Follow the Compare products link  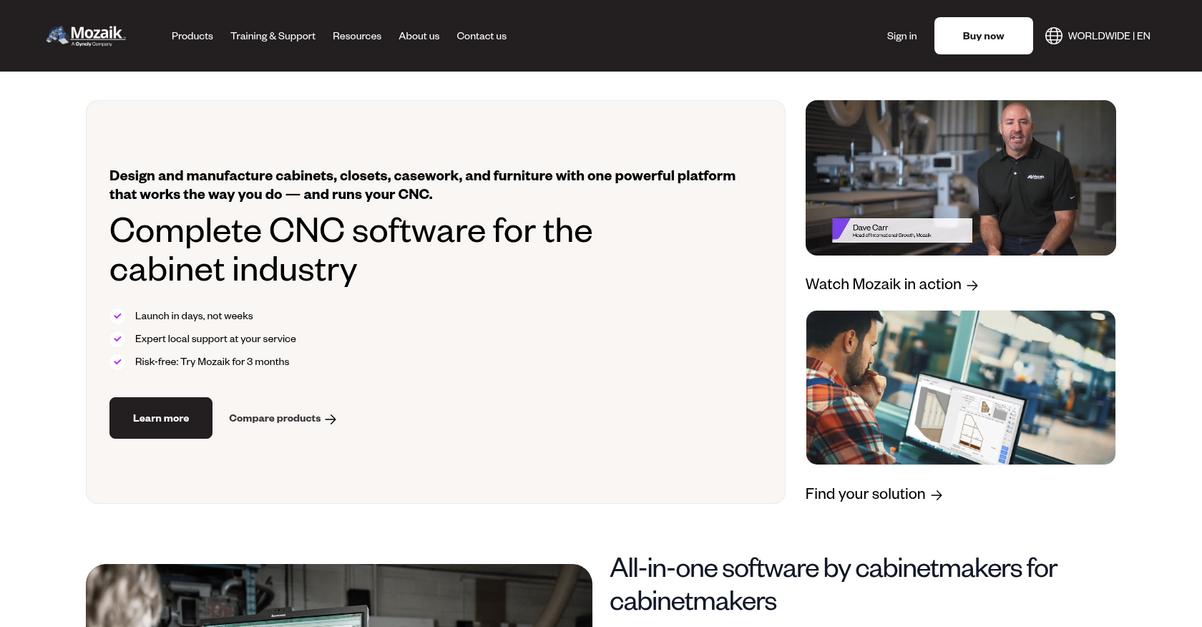coord(283,419)
